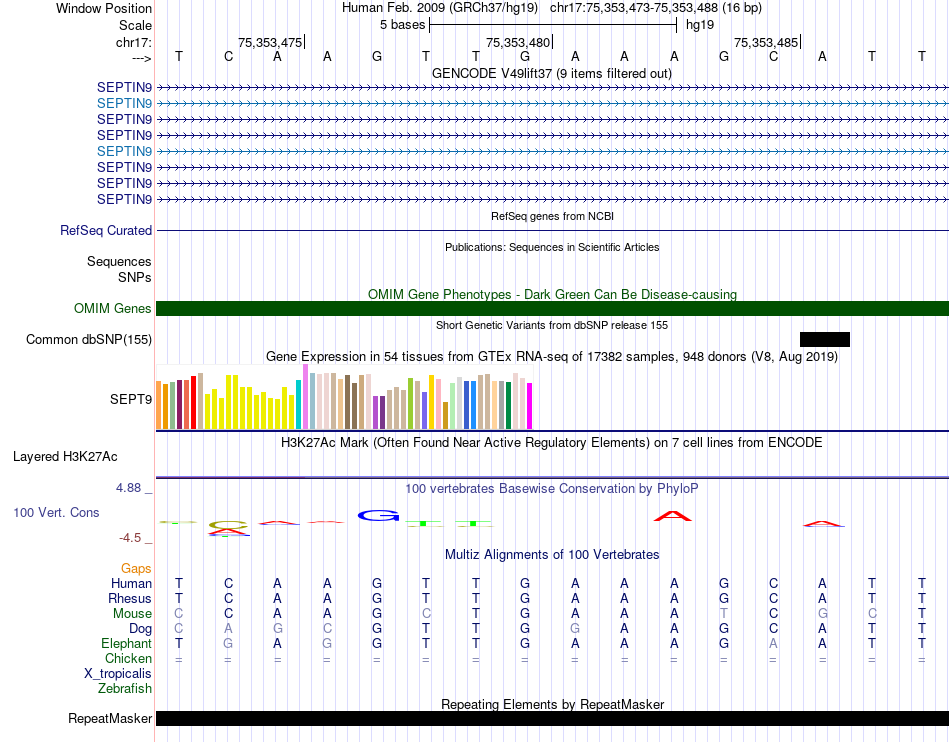Click the Chicken species row label
The image size is (950, 742).
tap(128, 658)
